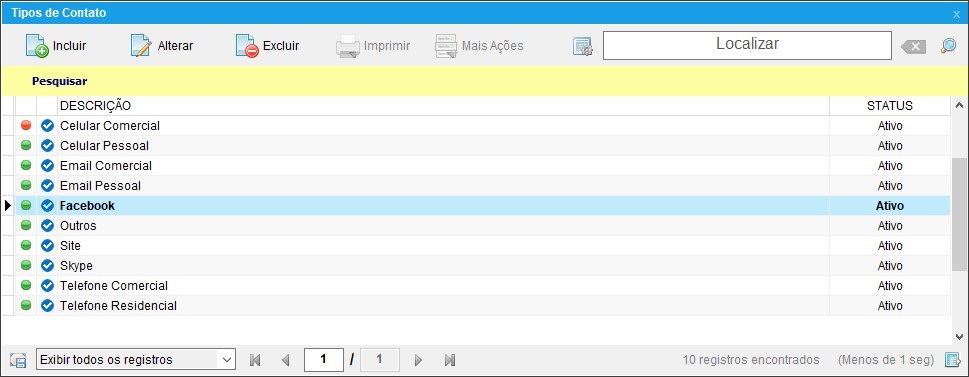Image resolution: width=969 pixels, height=377 pixels.
Task: Toggle the check mark for Skype
Action: coord(48,266)
